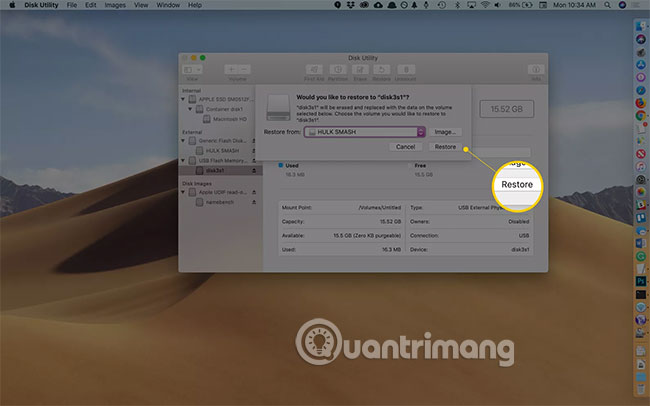Collapse the APPLE SSD disk tree item
Viewport: 650px width, 406px height.
[x=183, y=101]
